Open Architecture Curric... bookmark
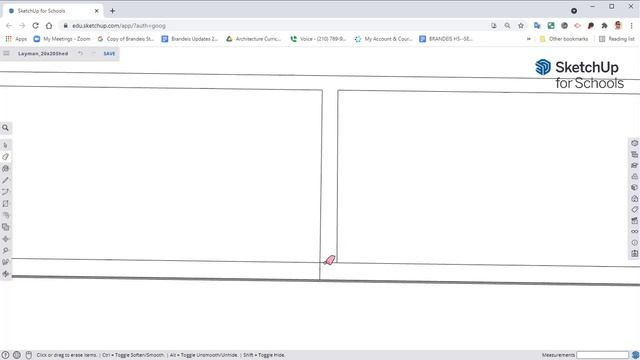This screenshot has width=640, height=360. click(253, 39)
